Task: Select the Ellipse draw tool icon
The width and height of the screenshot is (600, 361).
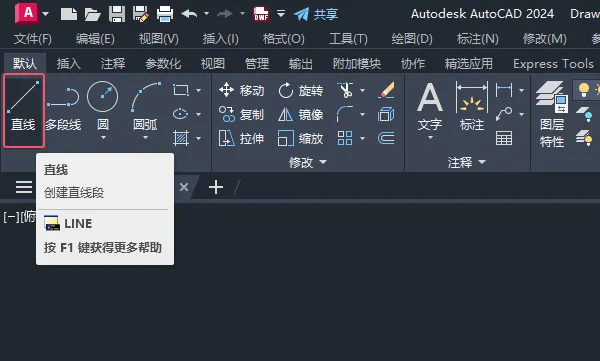Action: point(181,114)
